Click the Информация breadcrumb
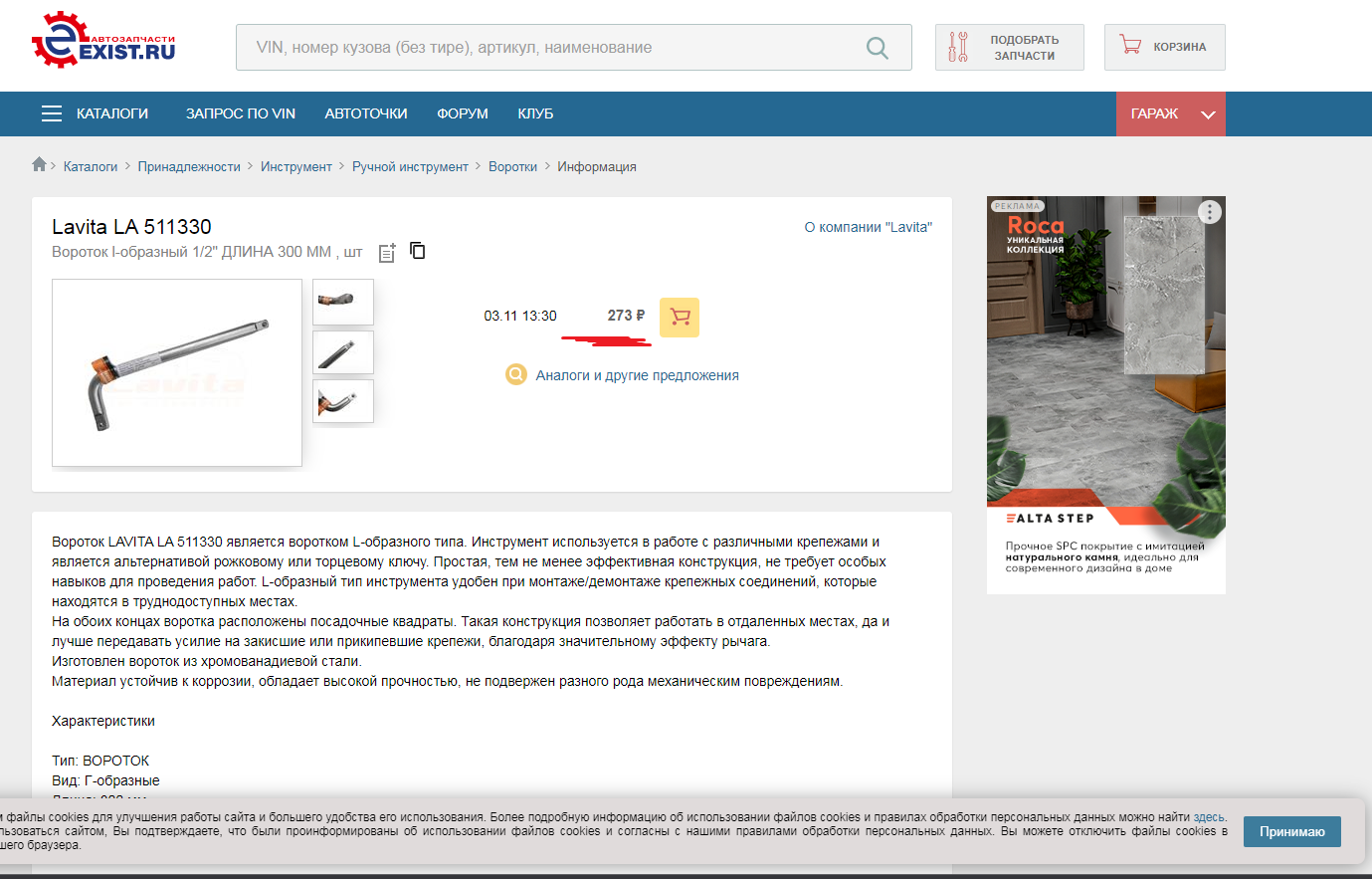Image resolution: width=1372 pixels, height=879 pixels. coord(597,166)
